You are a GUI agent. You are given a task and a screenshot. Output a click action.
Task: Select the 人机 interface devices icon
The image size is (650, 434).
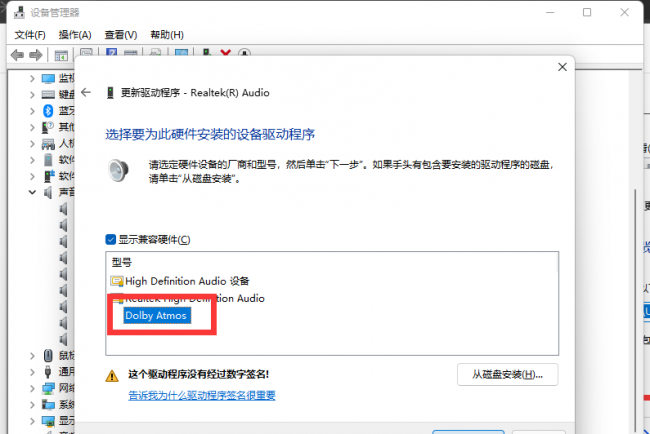tap(48, 144)
